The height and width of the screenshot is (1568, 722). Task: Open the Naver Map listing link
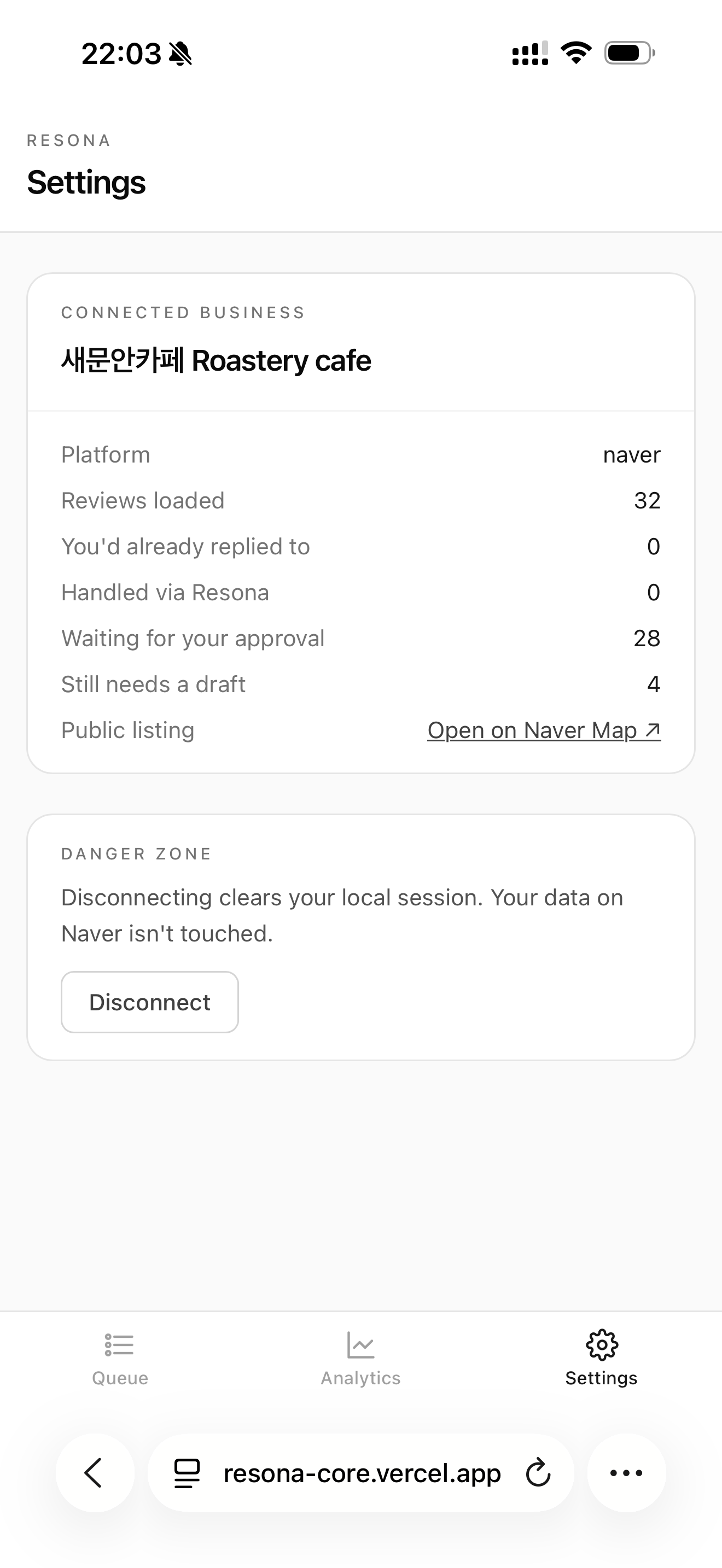tap(544, 730)
